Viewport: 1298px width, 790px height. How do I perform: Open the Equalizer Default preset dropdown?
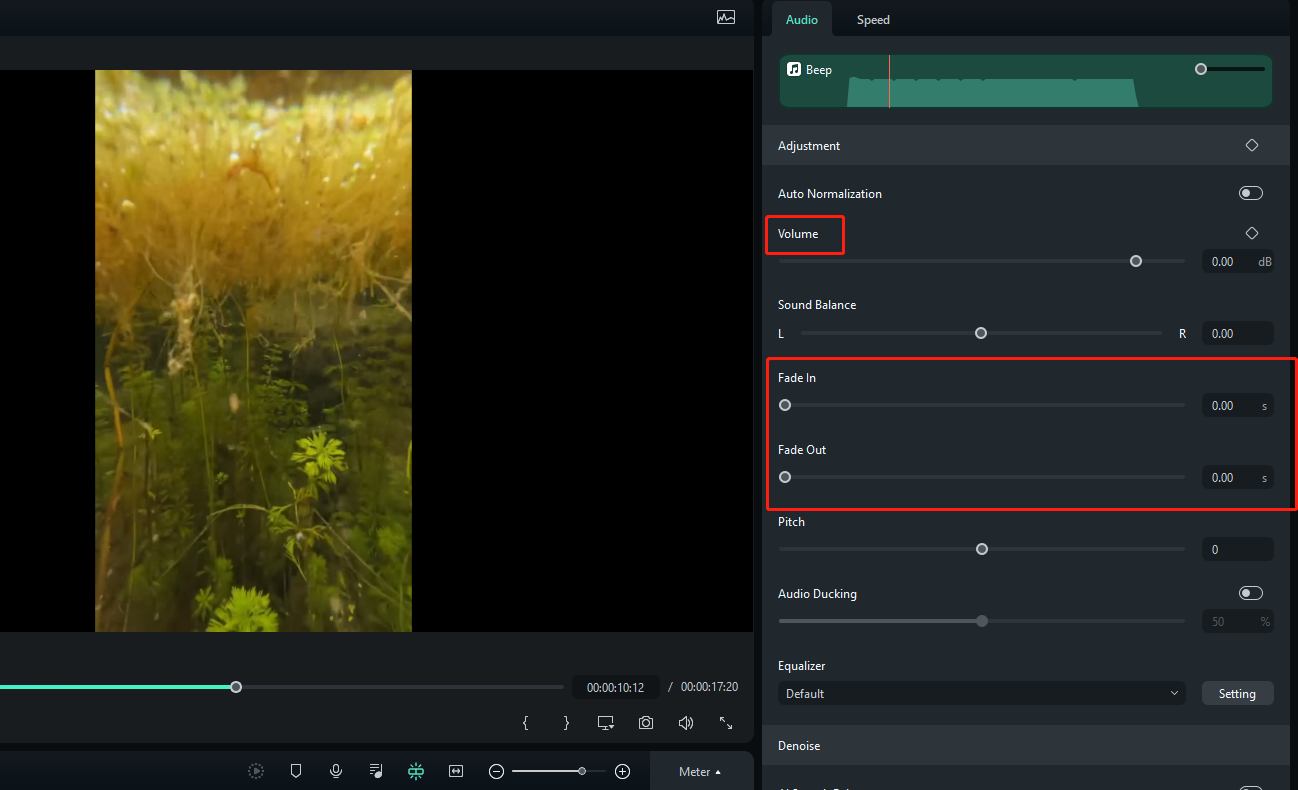pyautogui.click(x=981, y=693)
